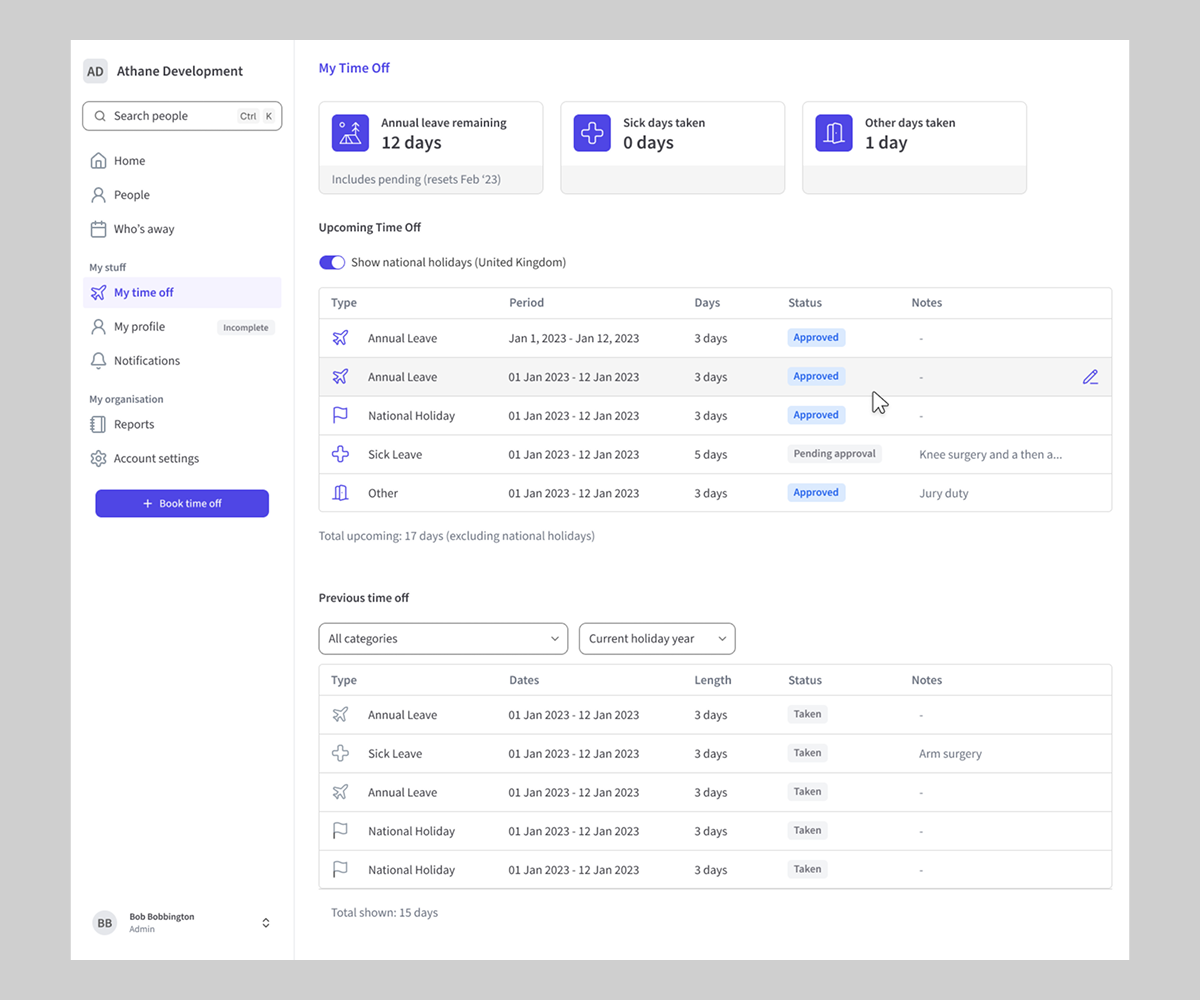Viewport: 1200px width, 1000px height.
Task: Open the All categories dropdown
Action: [443, 639]
